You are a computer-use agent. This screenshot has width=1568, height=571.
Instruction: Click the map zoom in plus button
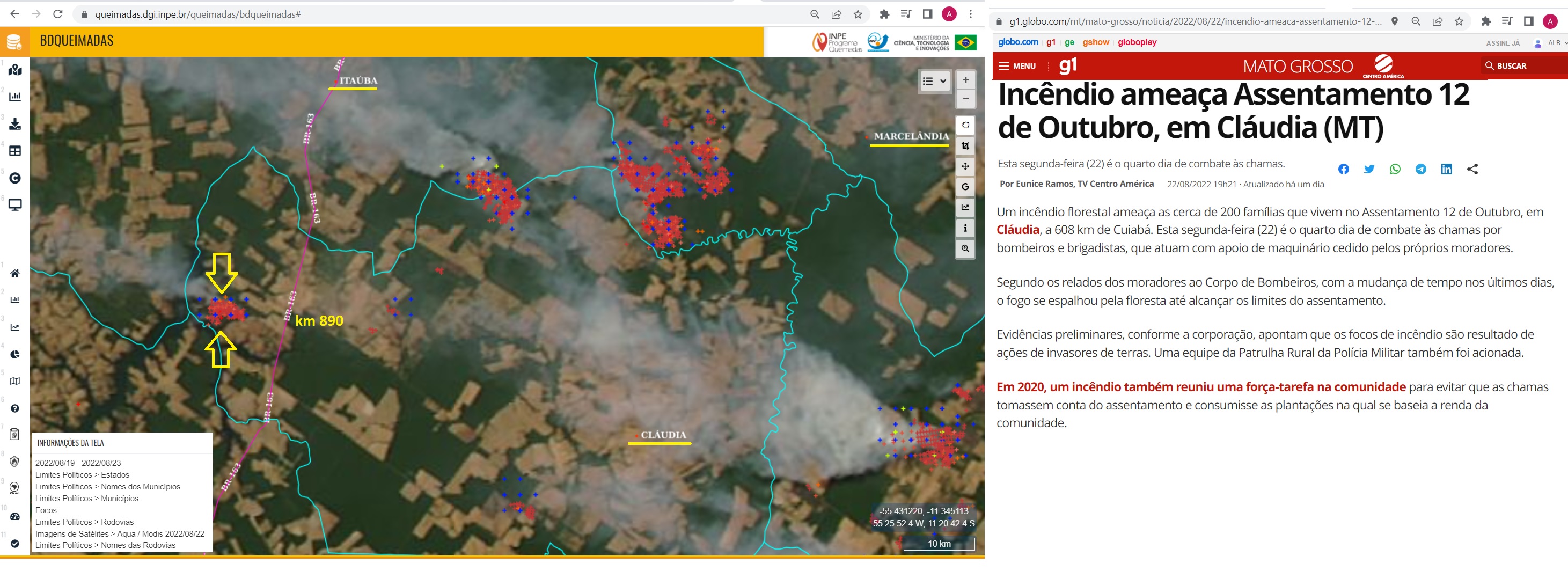click(965, 80)
